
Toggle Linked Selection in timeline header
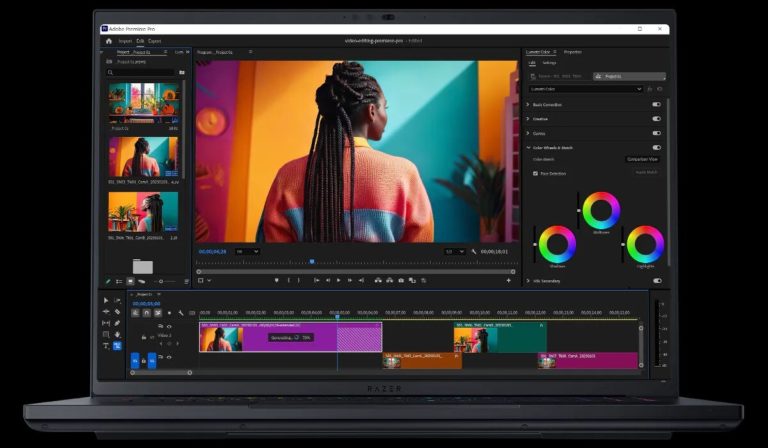click(x=158, y=313)
